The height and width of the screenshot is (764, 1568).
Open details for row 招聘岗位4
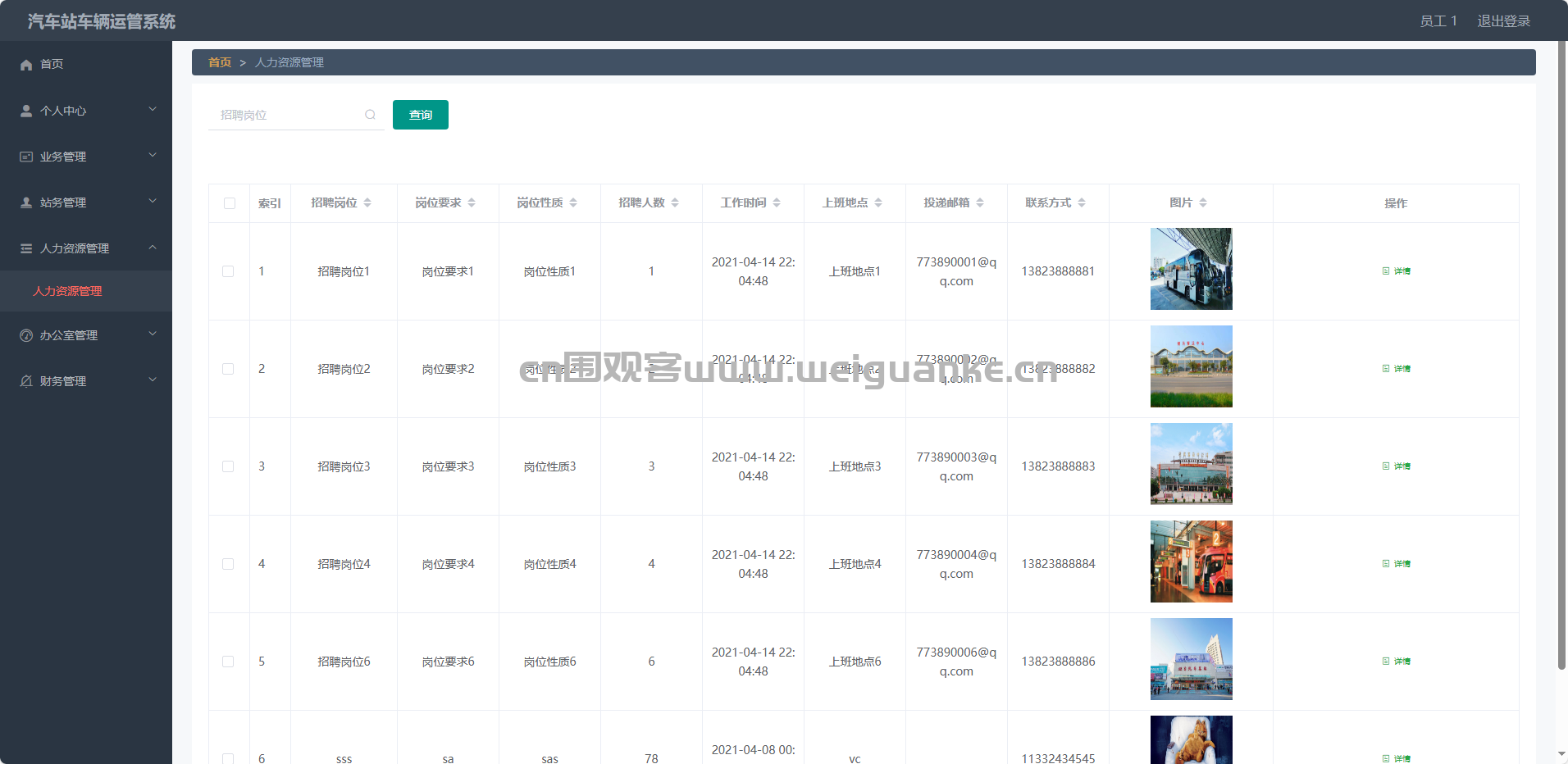point(1397,564)
